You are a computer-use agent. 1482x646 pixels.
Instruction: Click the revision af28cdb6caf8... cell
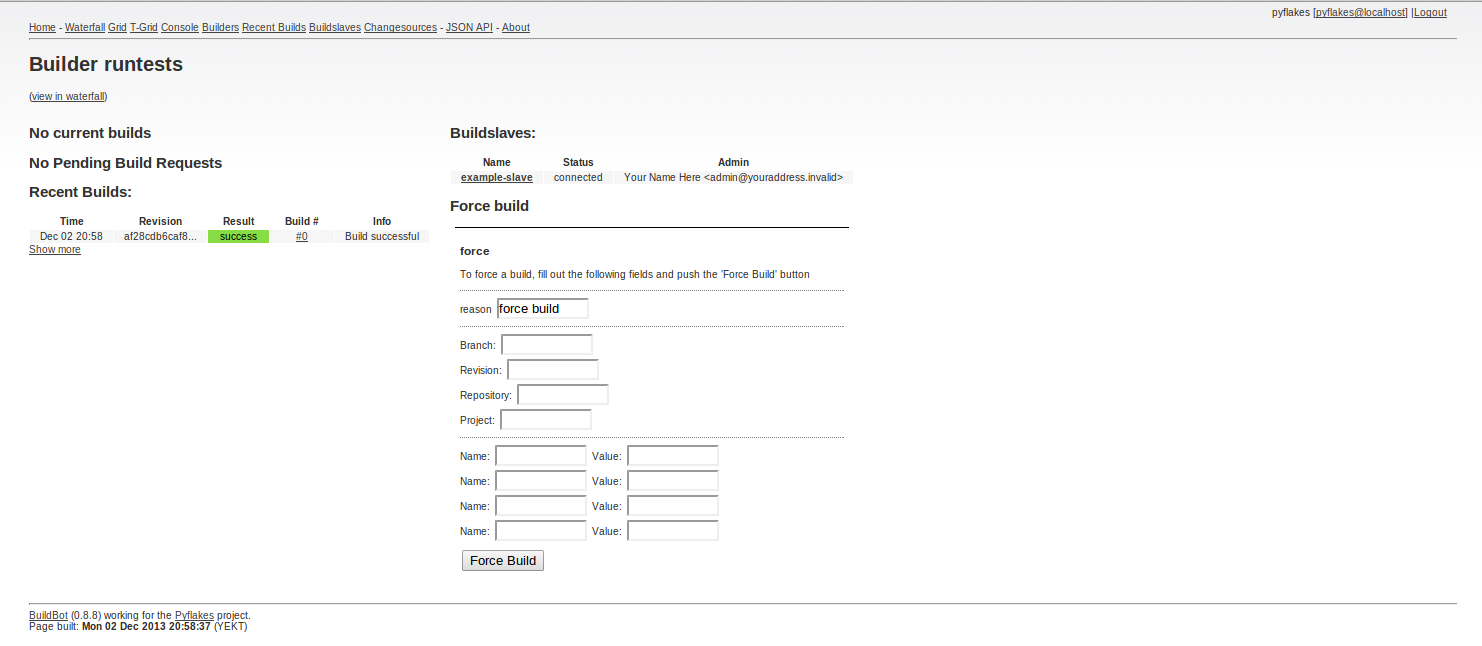pyautogui.click(x=161, y=237)
